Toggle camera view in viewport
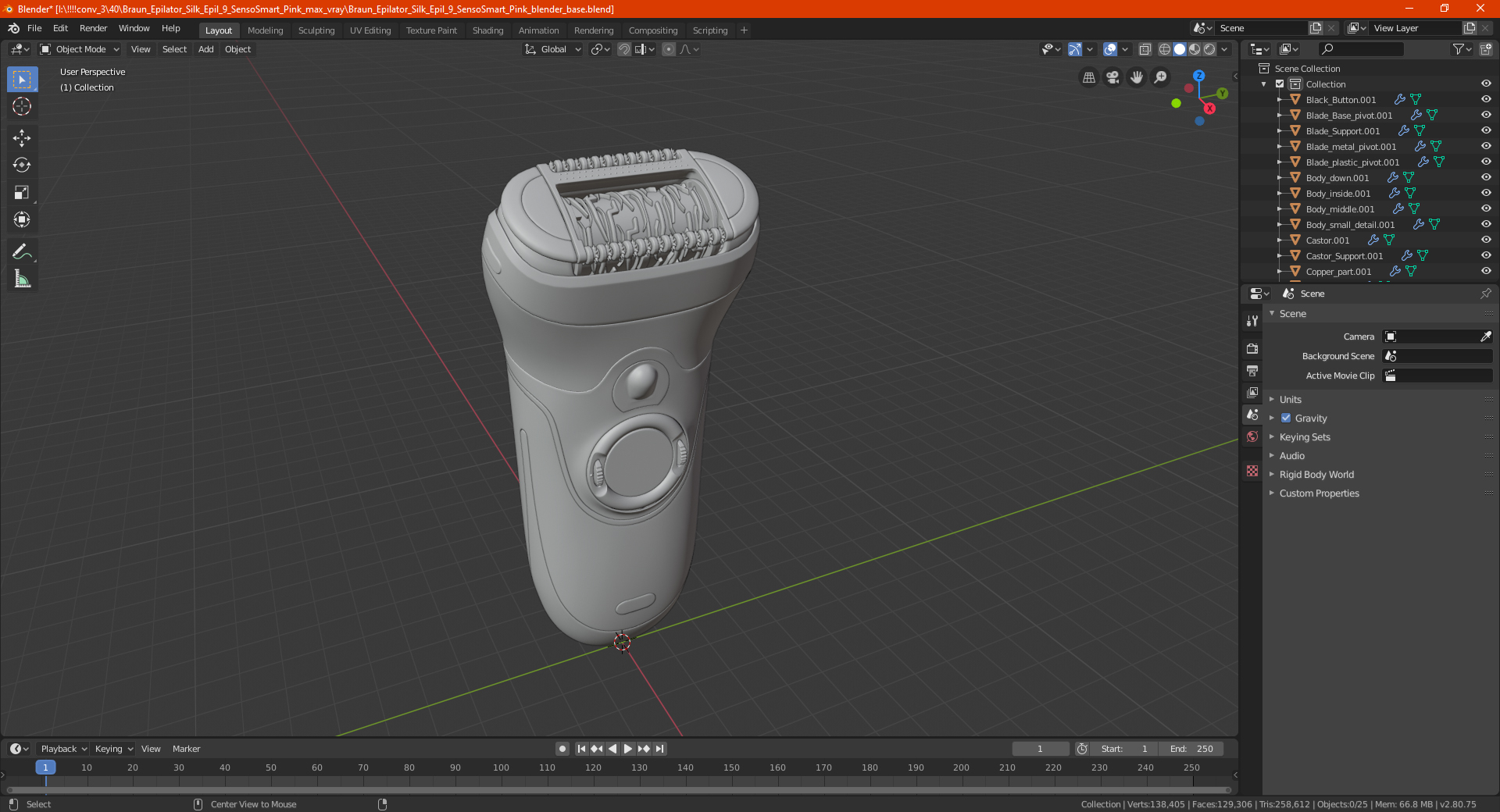 click(x=1112, y=77)
